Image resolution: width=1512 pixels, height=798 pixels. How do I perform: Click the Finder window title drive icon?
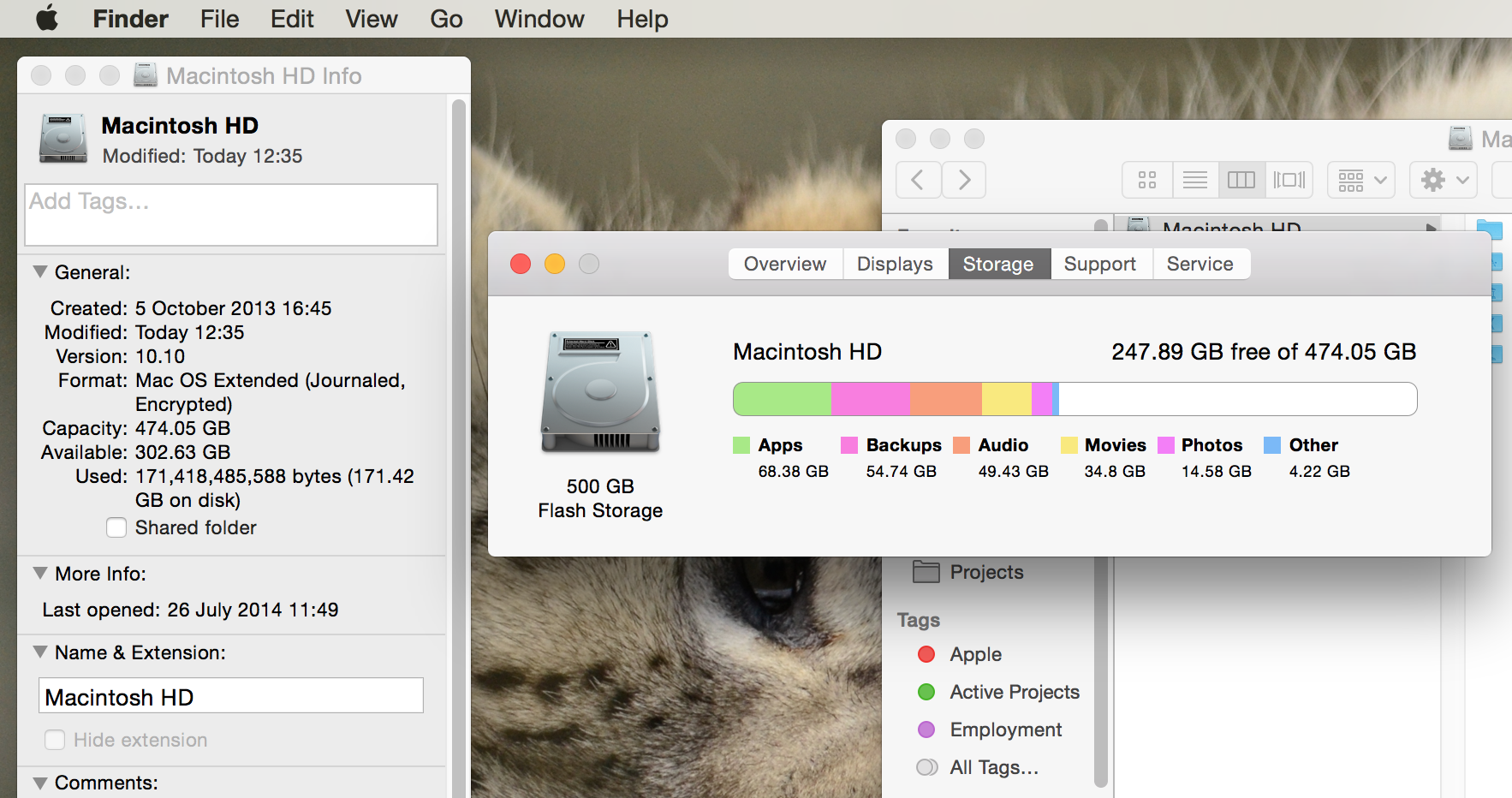[1461, 138]
